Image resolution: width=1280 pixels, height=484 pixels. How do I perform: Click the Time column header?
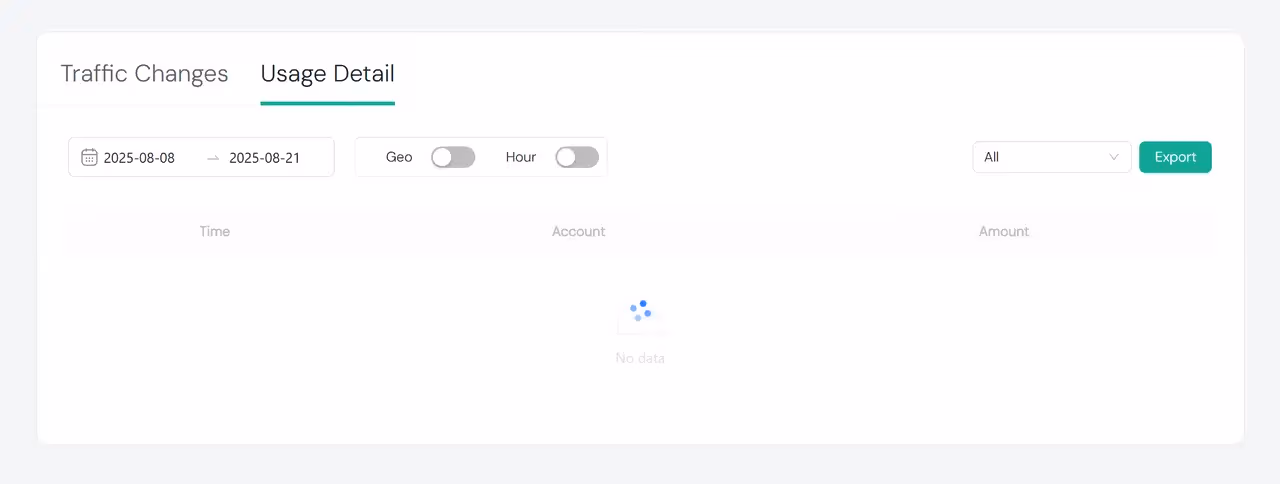(214, 231)
